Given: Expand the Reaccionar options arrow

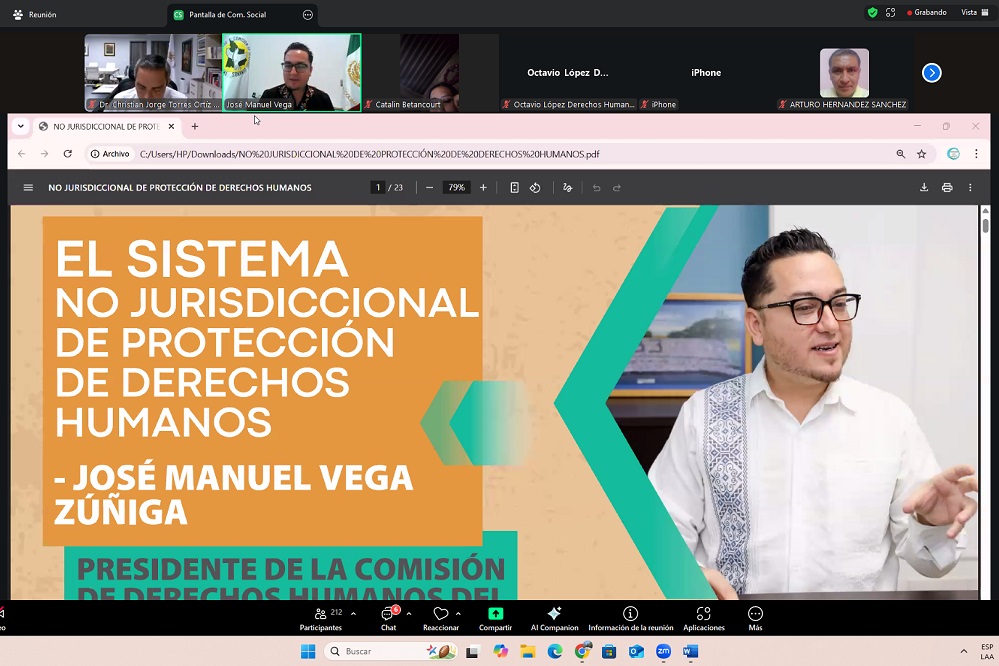Looking at the screenshot, I should [459, 614].
